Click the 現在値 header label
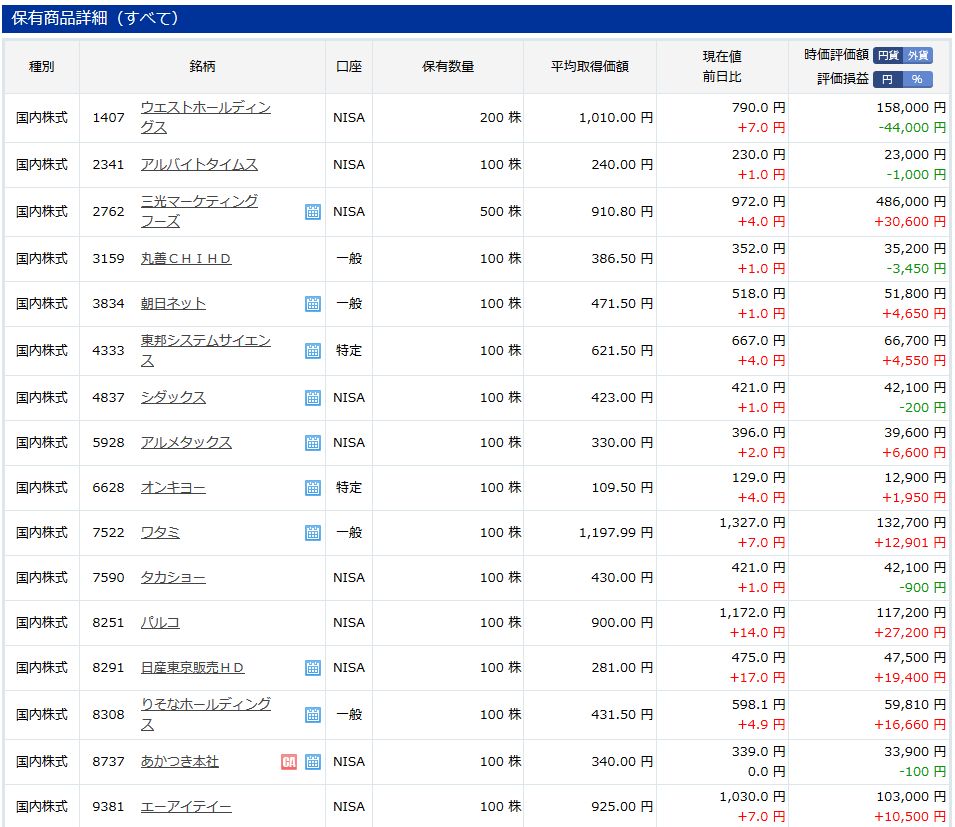The height and width of the screenshot is (827, 955). click(x=722, y=57)
